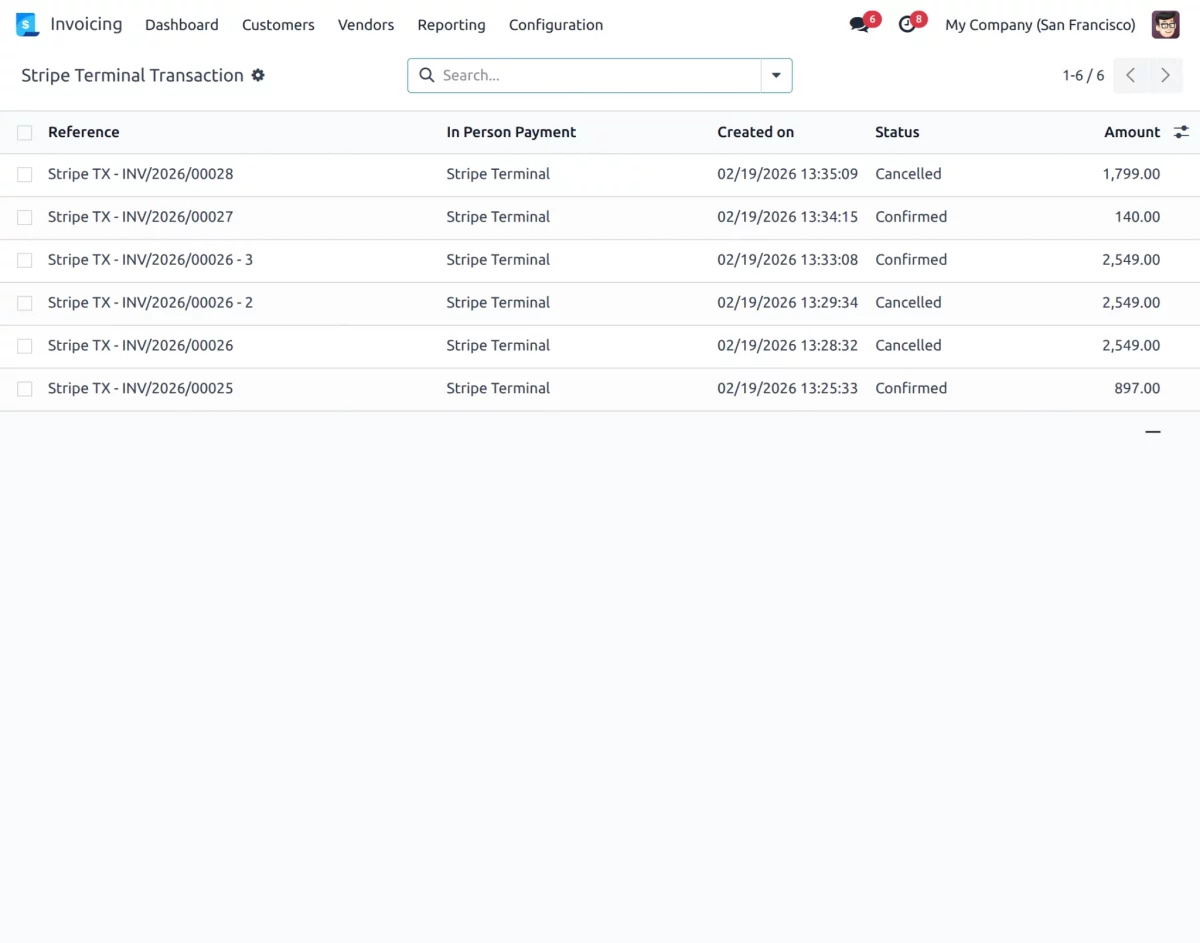
Task: Click created date 02/19/2026 13:35:09
Action: 787,174
